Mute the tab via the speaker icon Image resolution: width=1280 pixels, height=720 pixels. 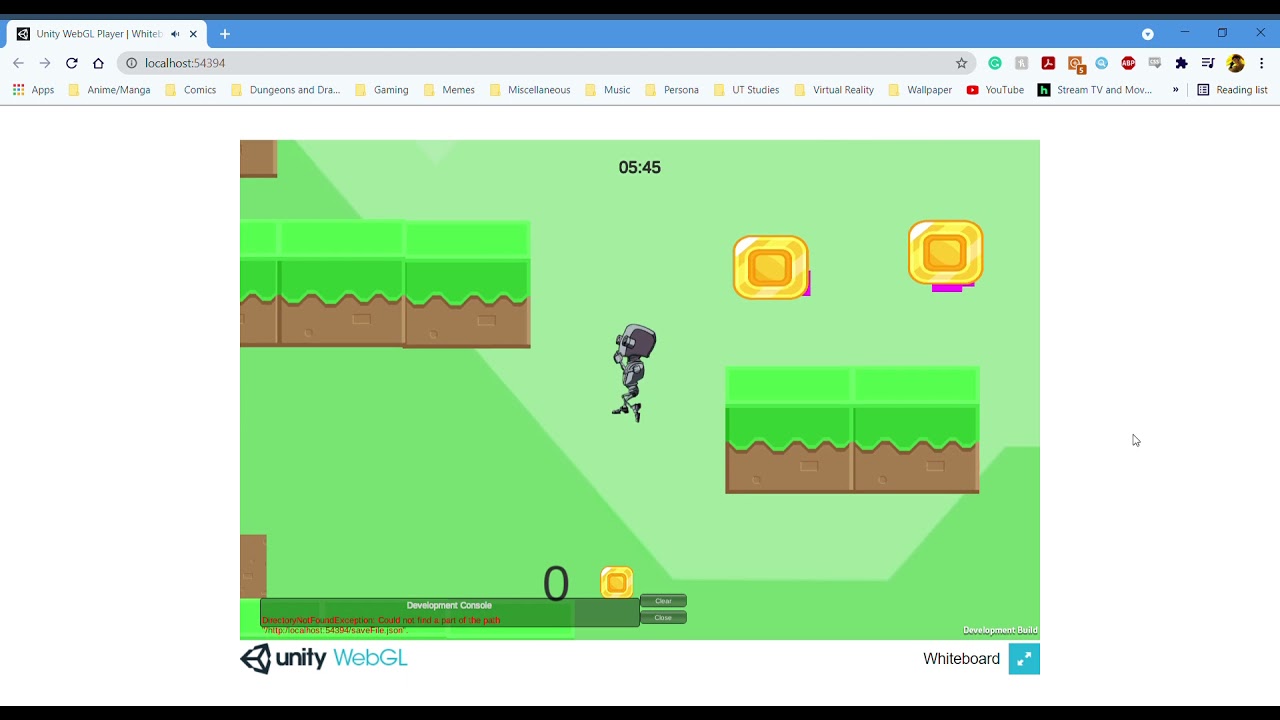pyautogui.click(x=175, y=34)
